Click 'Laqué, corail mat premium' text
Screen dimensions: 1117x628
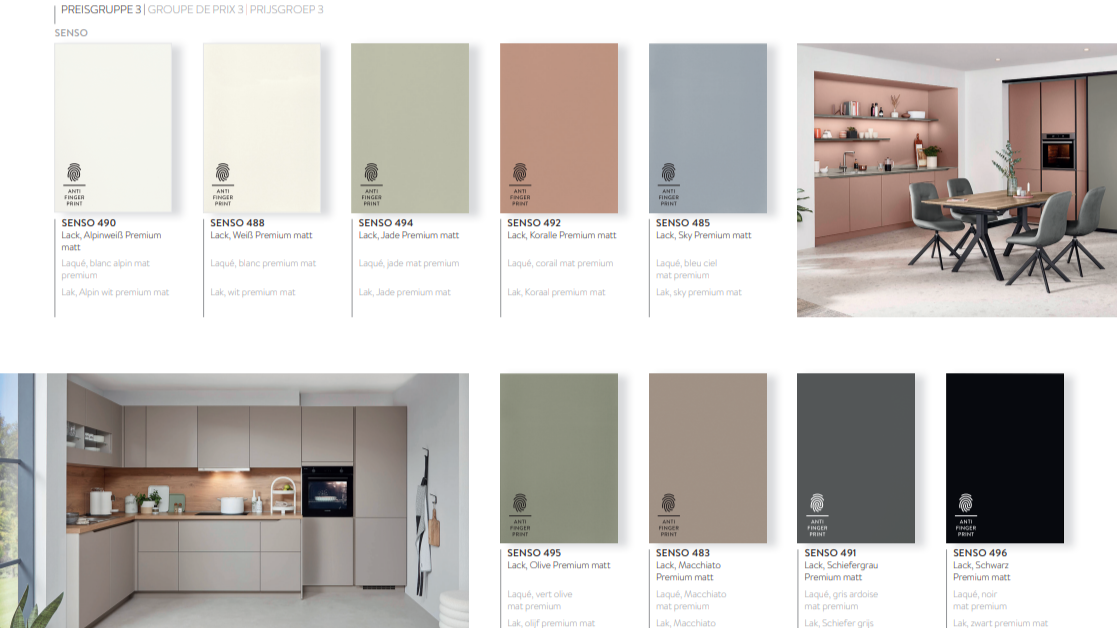click(560, 263)
